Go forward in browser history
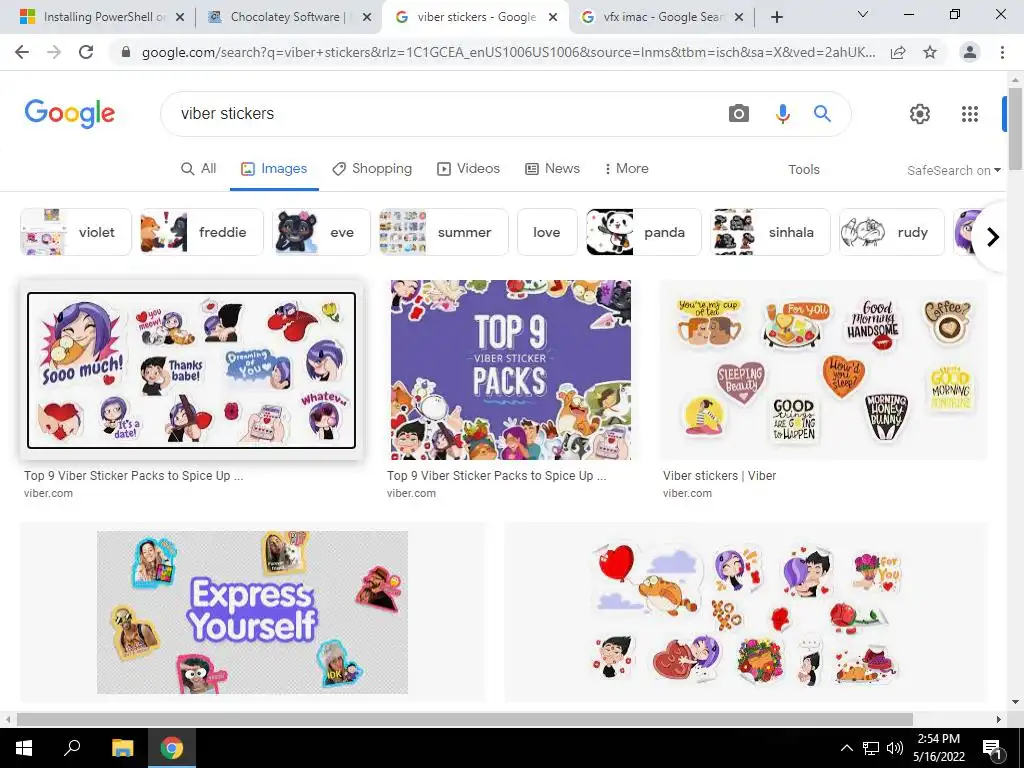This screenshot has height=768, width=1024. coord(54,52)
